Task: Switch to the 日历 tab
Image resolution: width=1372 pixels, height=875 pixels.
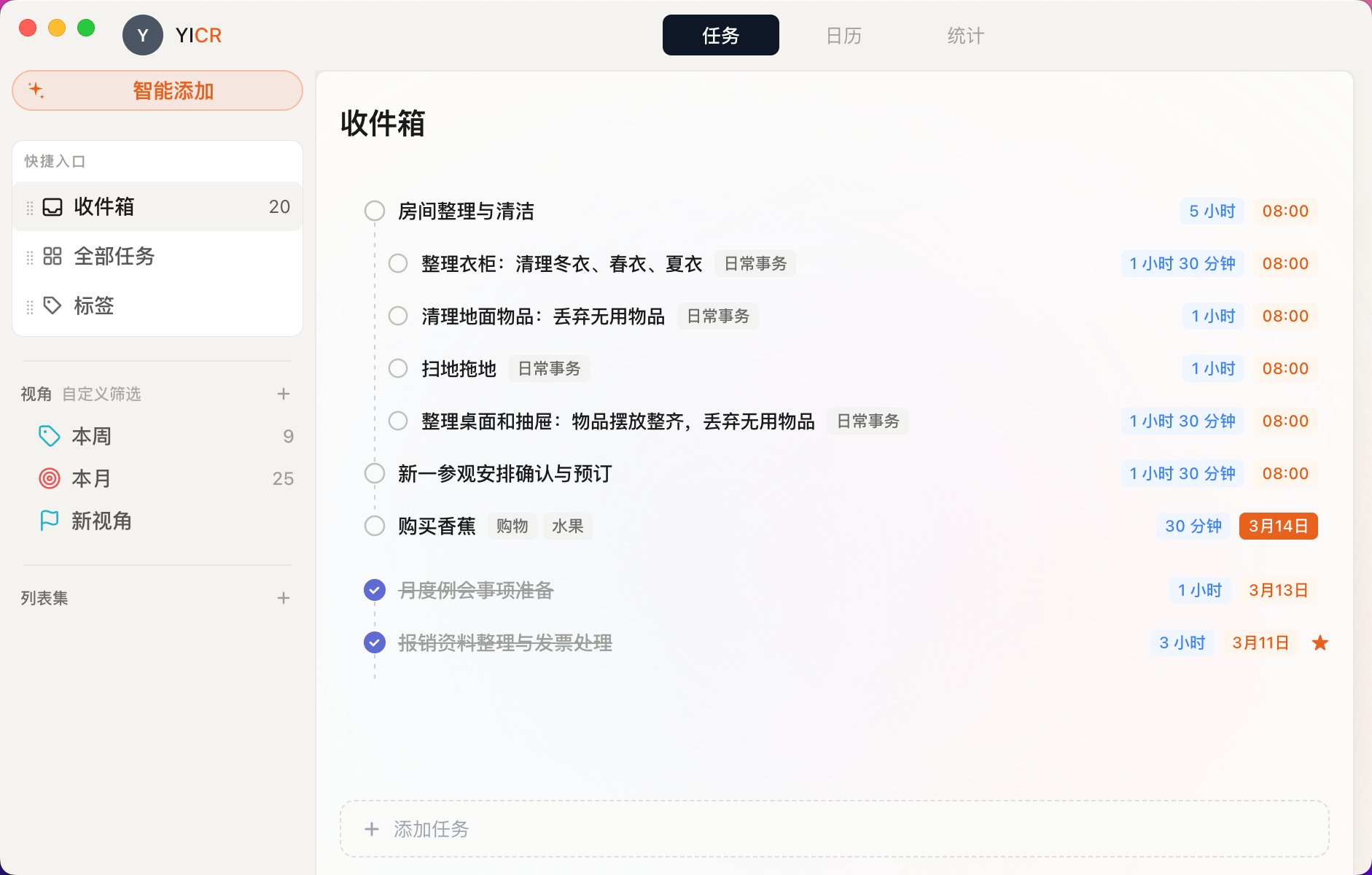Action: pos(843,34)
